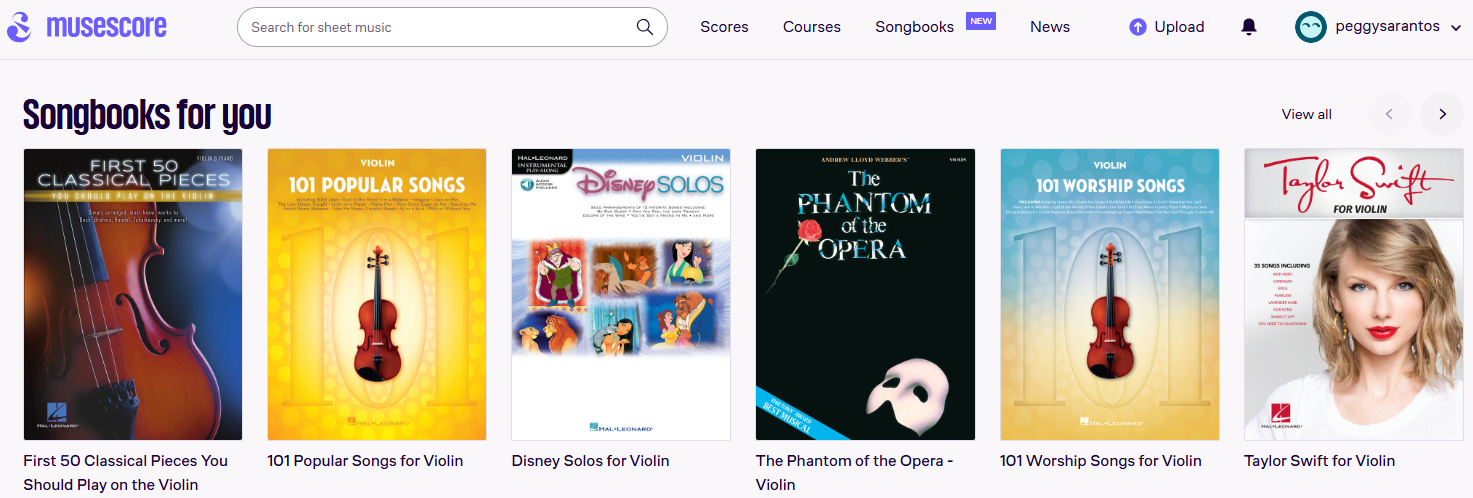Image resolution: width=1473 pixels, height=498 pixels.
Task: Open the notifications bell
Action: [x=1249, y=27]
